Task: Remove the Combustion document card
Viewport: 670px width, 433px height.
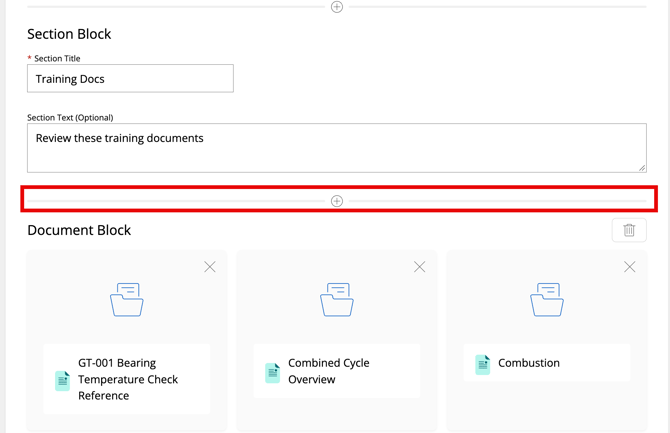Action: coord(629,267)
